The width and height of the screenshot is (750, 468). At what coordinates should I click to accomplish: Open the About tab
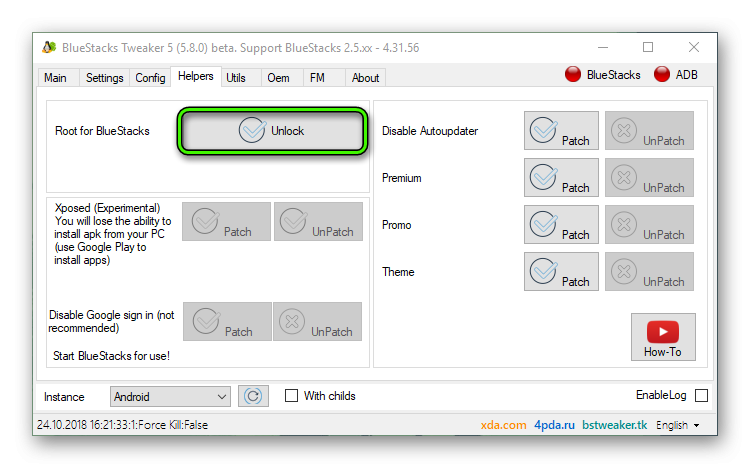click(365, 78)
